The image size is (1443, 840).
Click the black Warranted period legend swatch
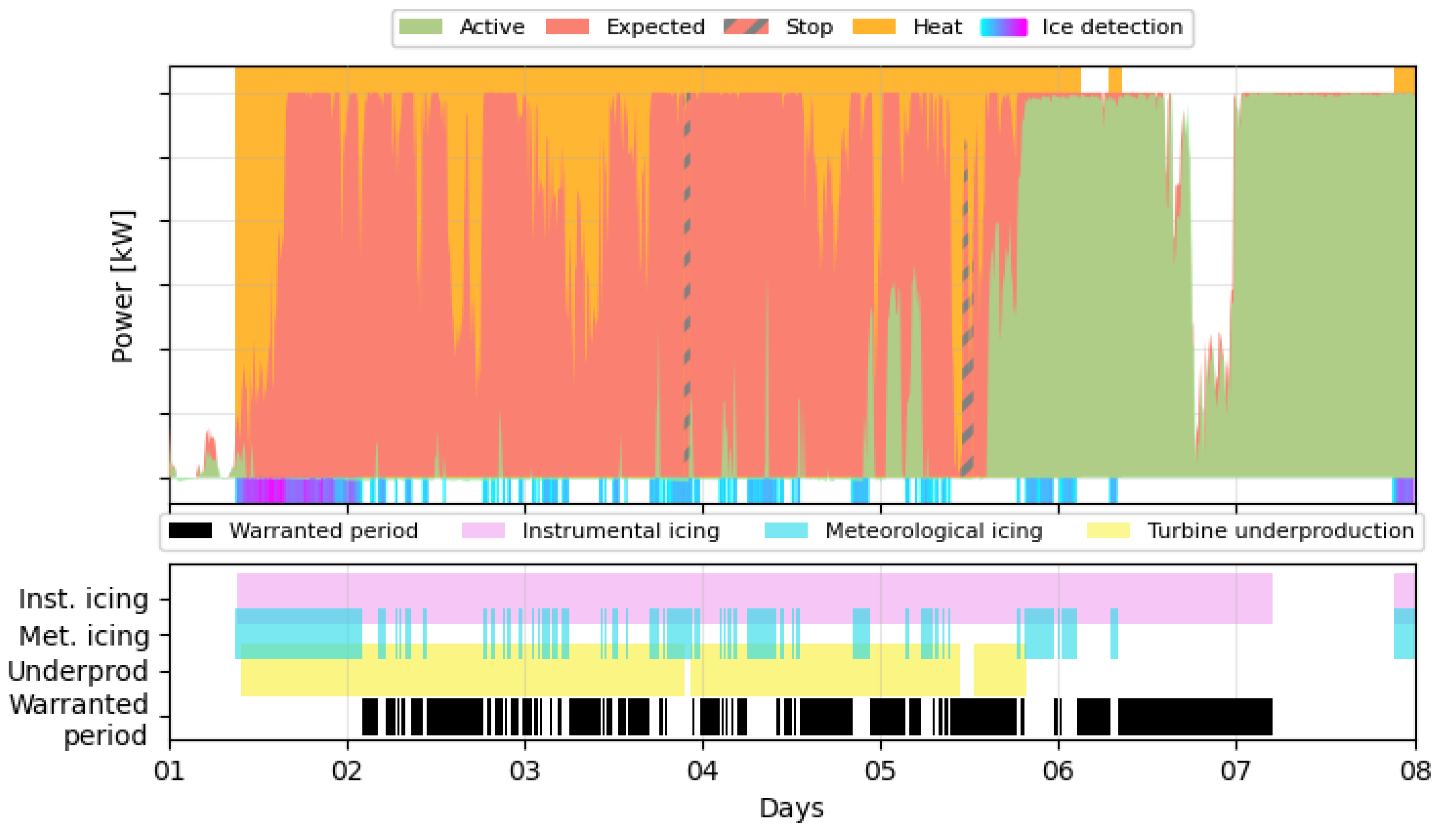pyautogui.click(x=190, y=530)
